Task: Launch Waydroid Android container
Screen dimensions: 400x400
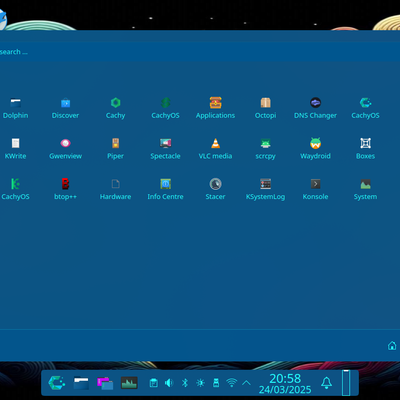Action: coord(315,149)
